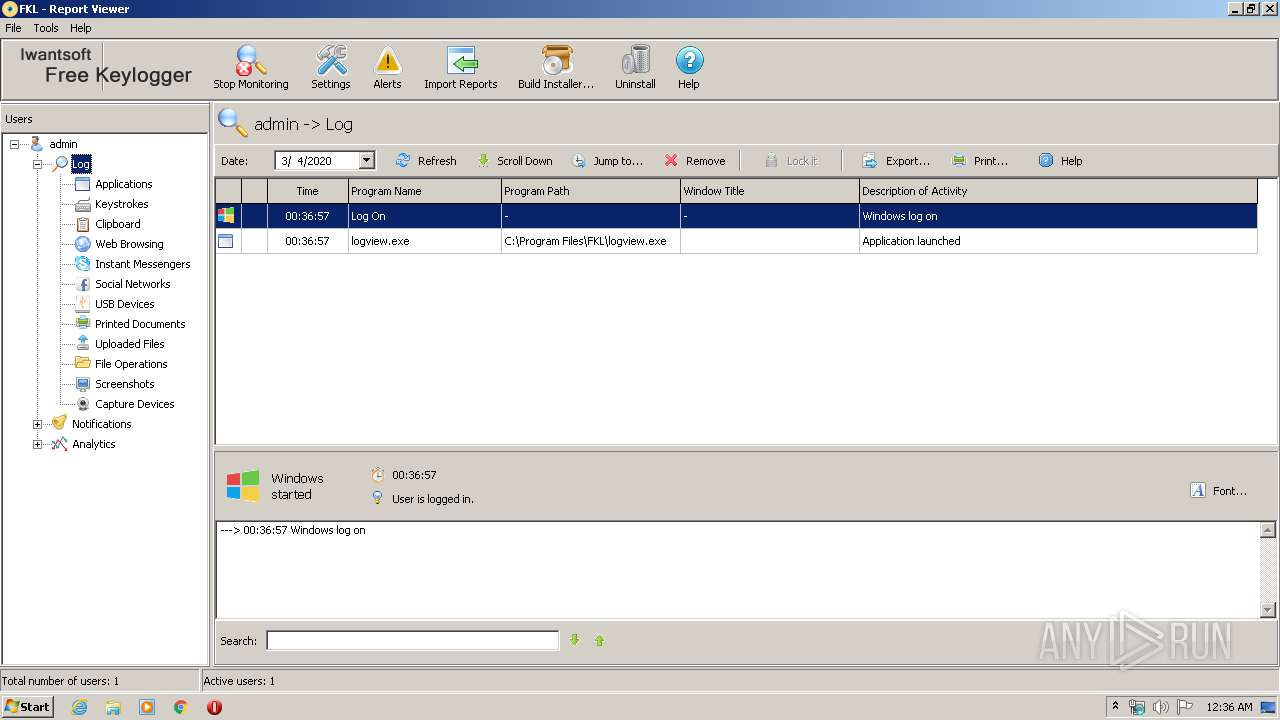This screenshot has height=720, width=1280.
Task: Open Screenshots log category
Action: (x=124, y=384)
